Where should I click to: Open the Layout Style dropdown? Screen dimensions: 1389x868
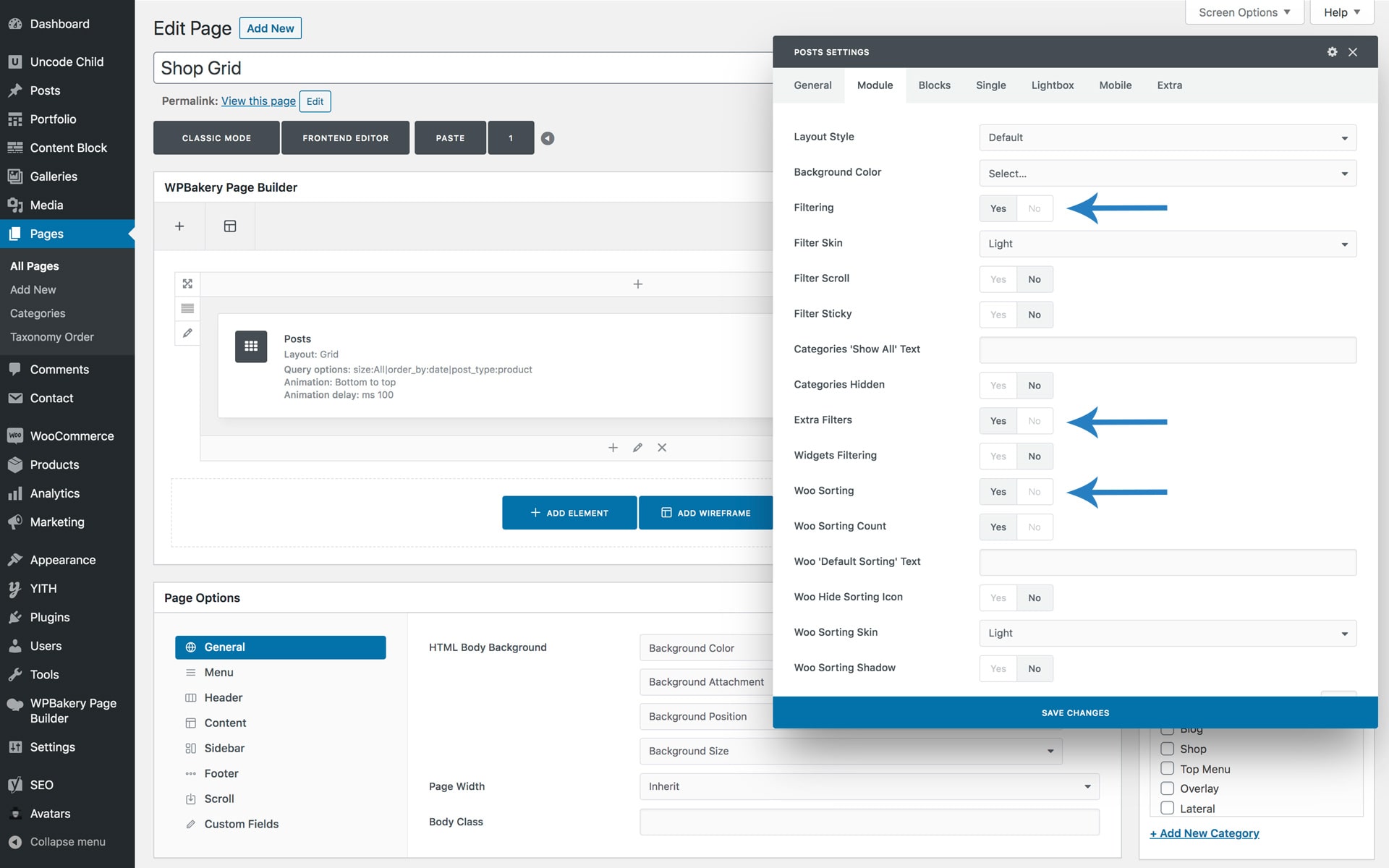(x=1167, y=137)
